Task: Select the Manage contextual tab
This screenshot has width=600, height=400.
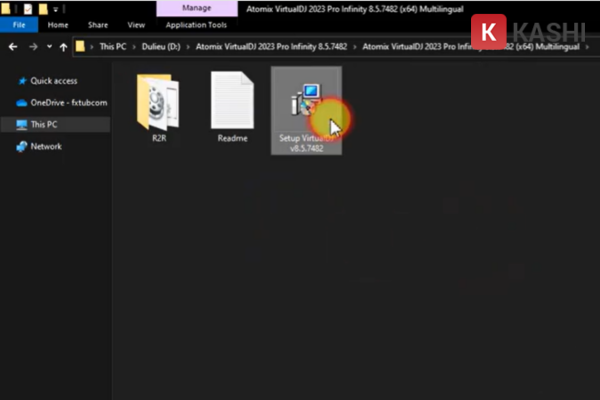Action: 197,8
